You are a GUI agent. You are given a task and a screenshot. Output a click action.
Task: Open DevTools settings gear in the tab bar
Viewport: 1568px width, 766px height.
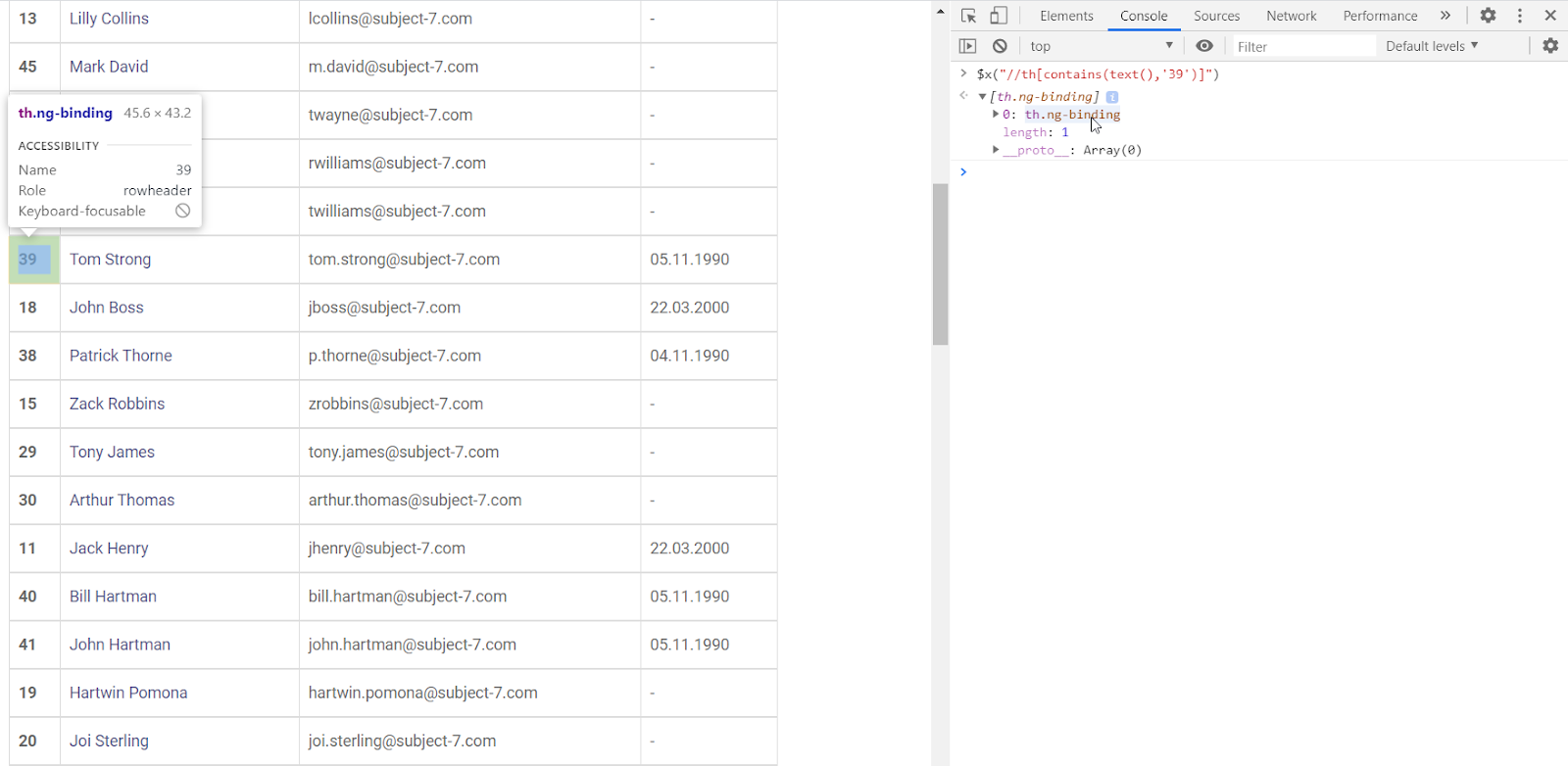tap(1488, 16)
